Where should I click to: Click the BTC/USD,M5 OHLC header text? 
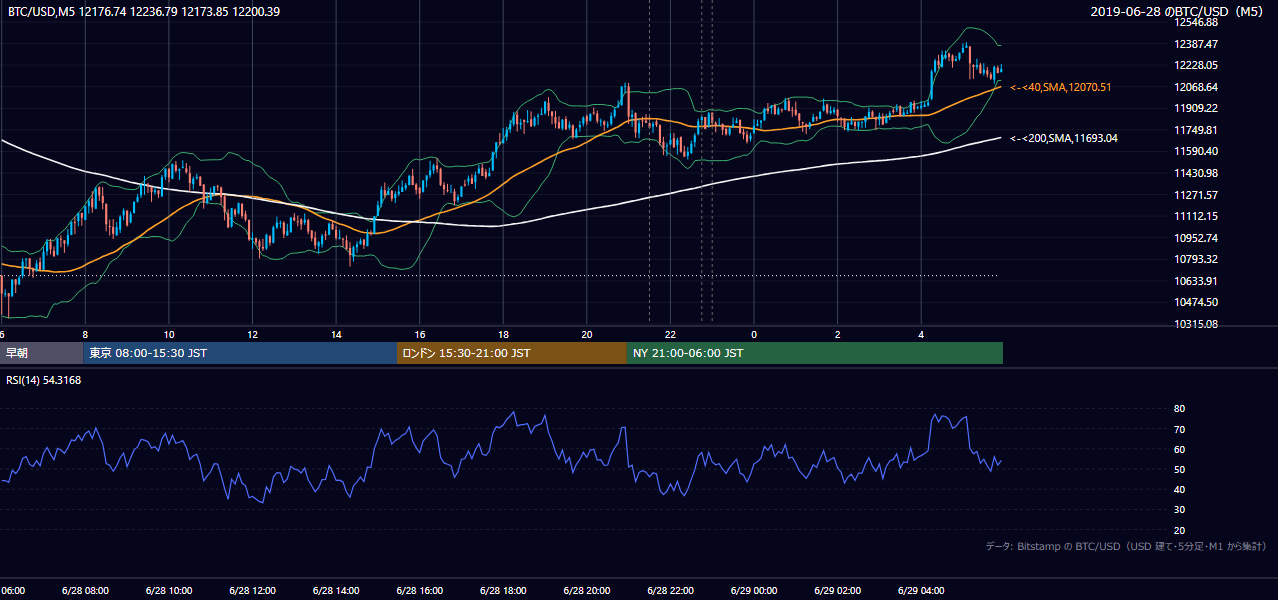coord(145,12)
